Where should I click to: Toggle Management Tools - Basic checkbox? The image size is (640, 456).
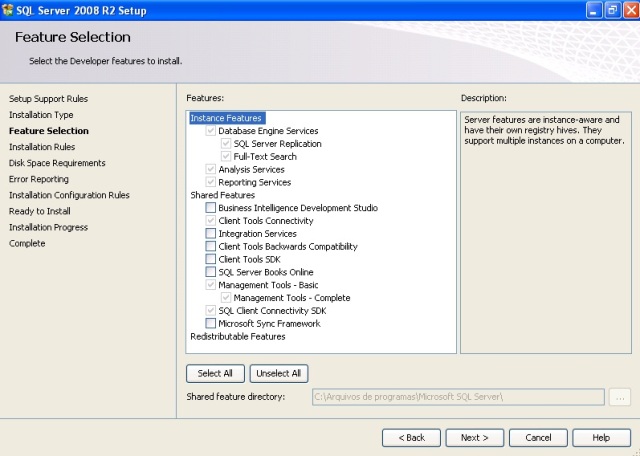pos(211,285)
